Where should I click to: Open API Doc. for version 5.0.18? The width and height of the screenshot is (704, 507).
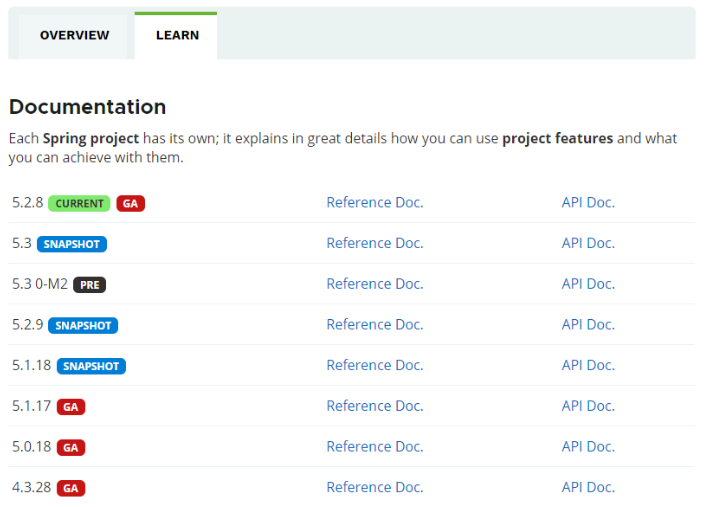click(x=588, y=447)
